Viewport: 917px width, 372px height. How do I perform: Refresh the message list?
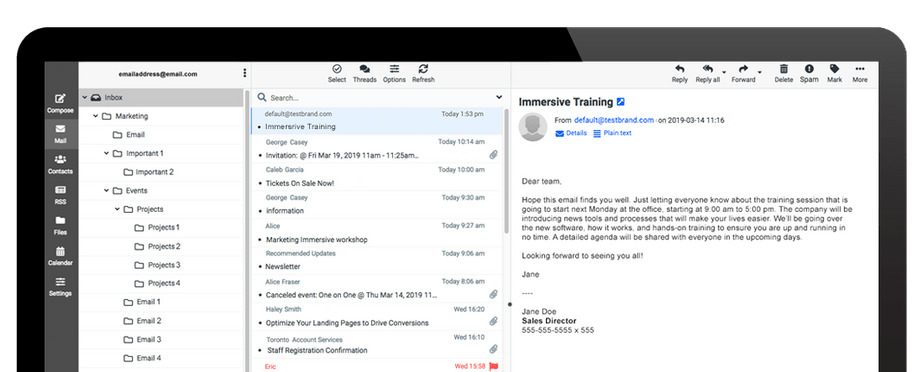point(423,69)
